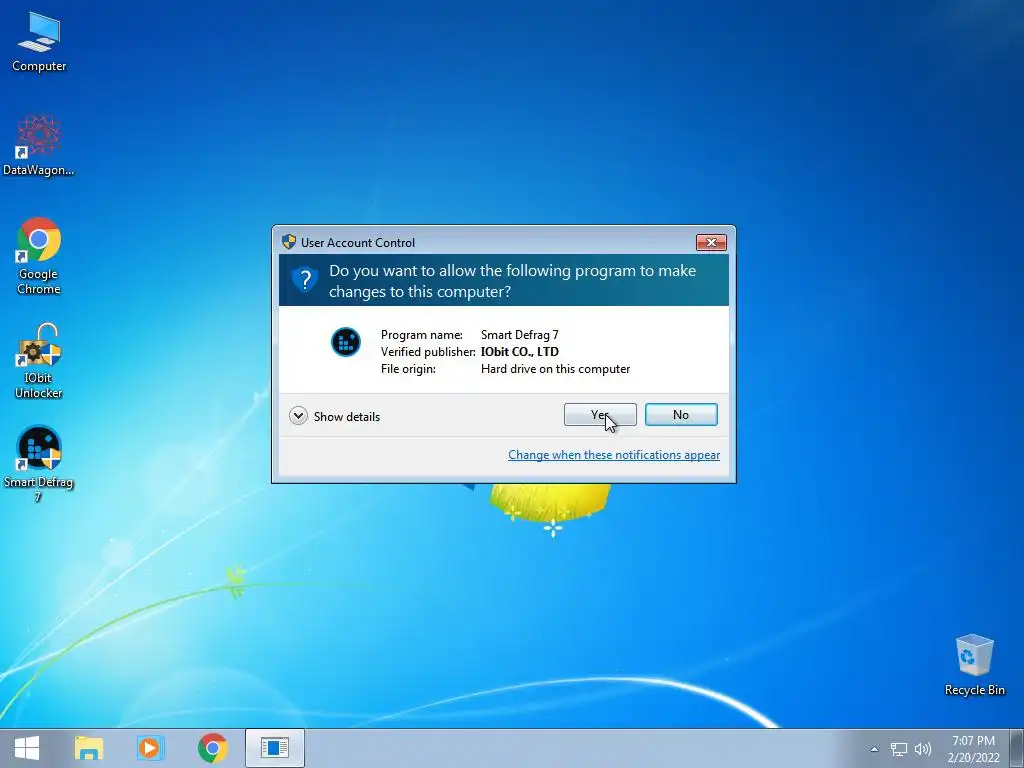Click the Hard drive on this computer text
Viewport: 1024px width, 768px height.
tap(556, 368)
